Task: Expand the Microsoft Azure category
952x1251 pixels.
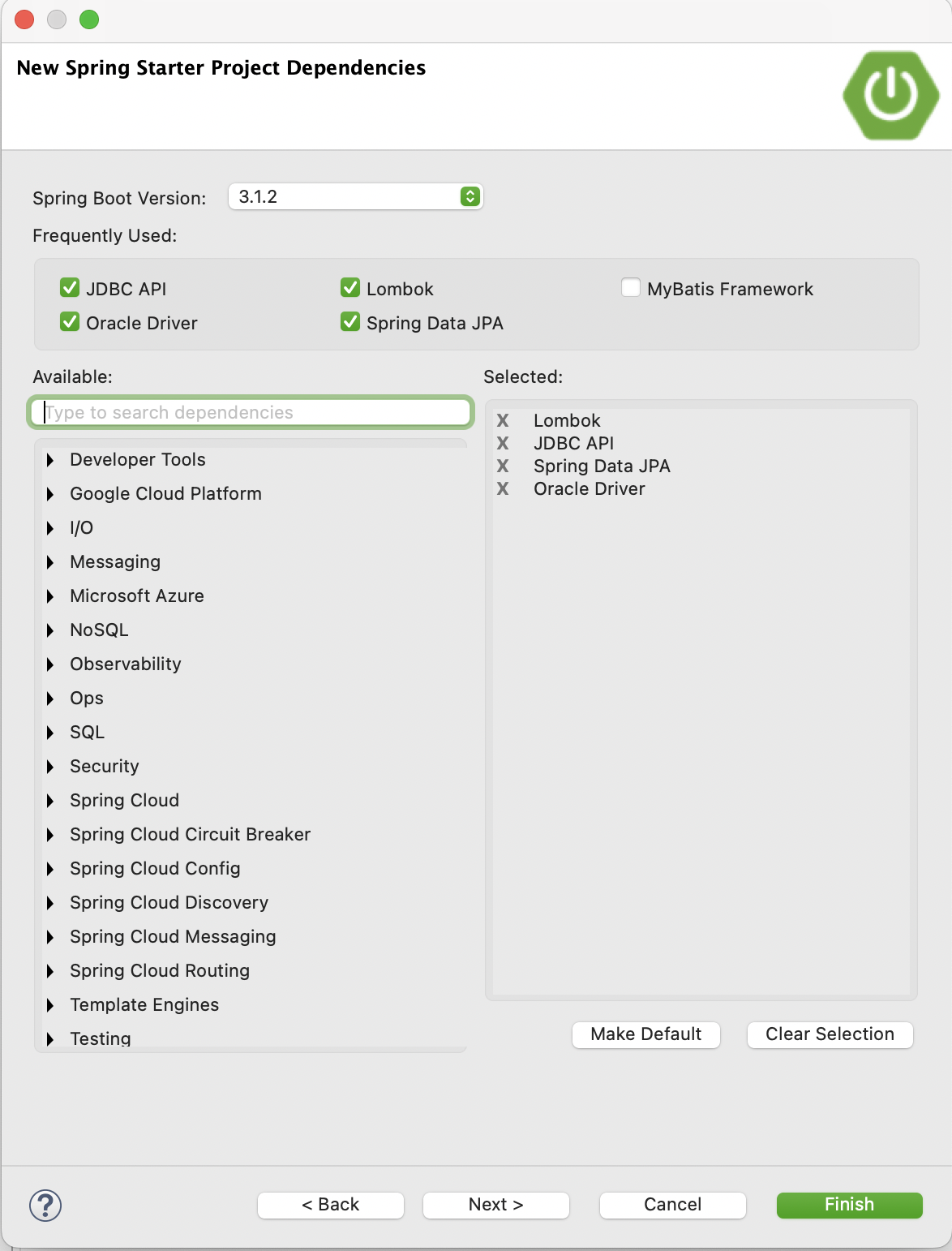Action: 50,596
